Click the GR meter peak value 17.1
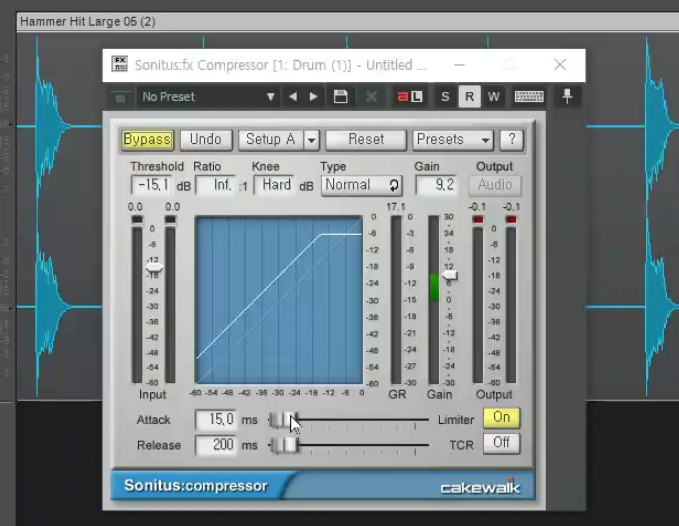The height and width of the screenshot is (526, 679). [396, 207]
